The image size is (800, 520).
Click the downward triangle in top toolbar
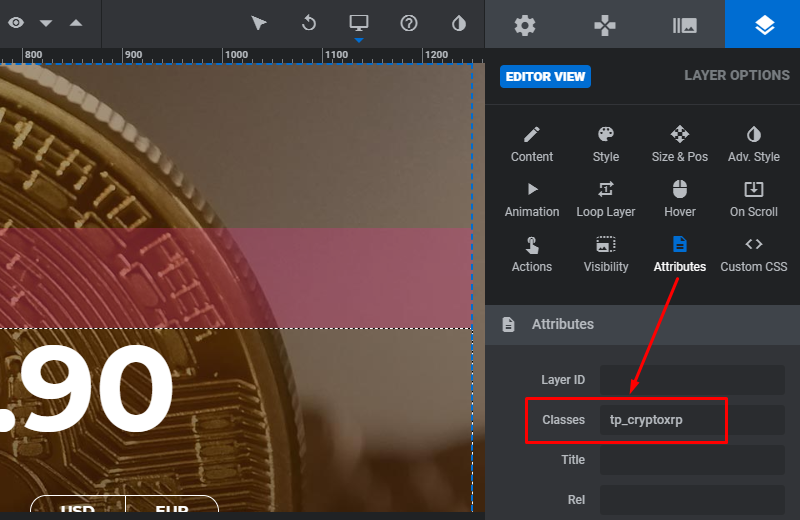point(46,23)
